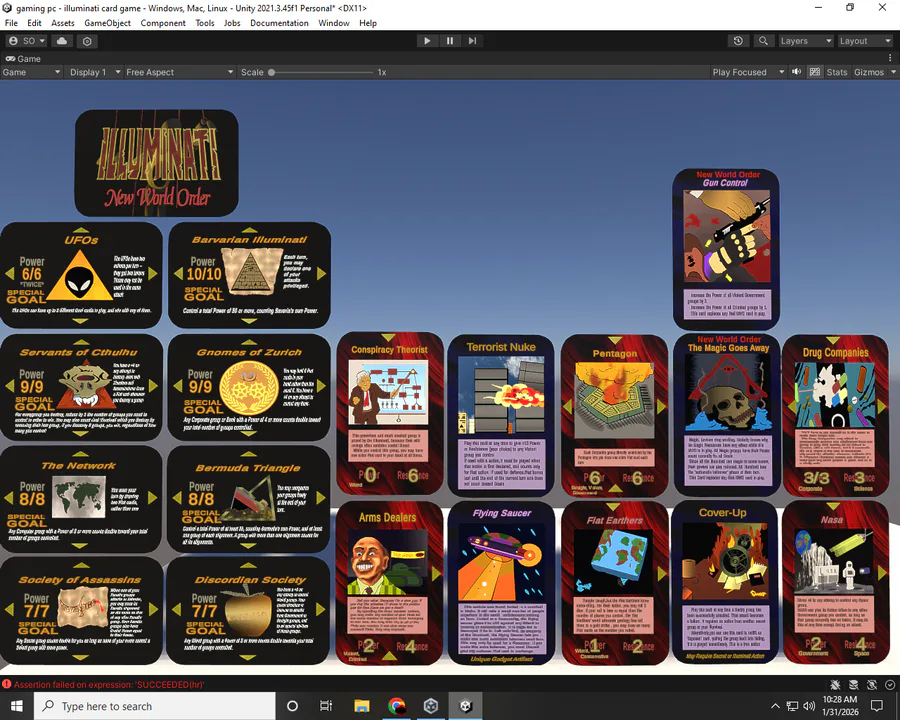Image resolution: width=900 pixels, height=720 pixels.
Task: Open the Undo History icon
Action: [x=738, y=41]
